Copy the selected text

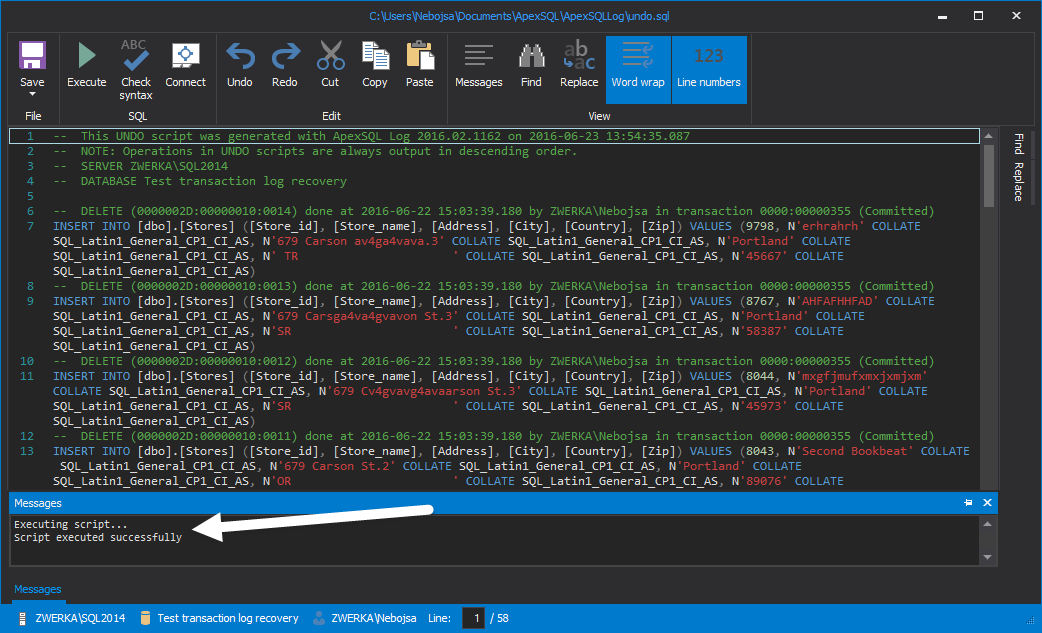375,64
